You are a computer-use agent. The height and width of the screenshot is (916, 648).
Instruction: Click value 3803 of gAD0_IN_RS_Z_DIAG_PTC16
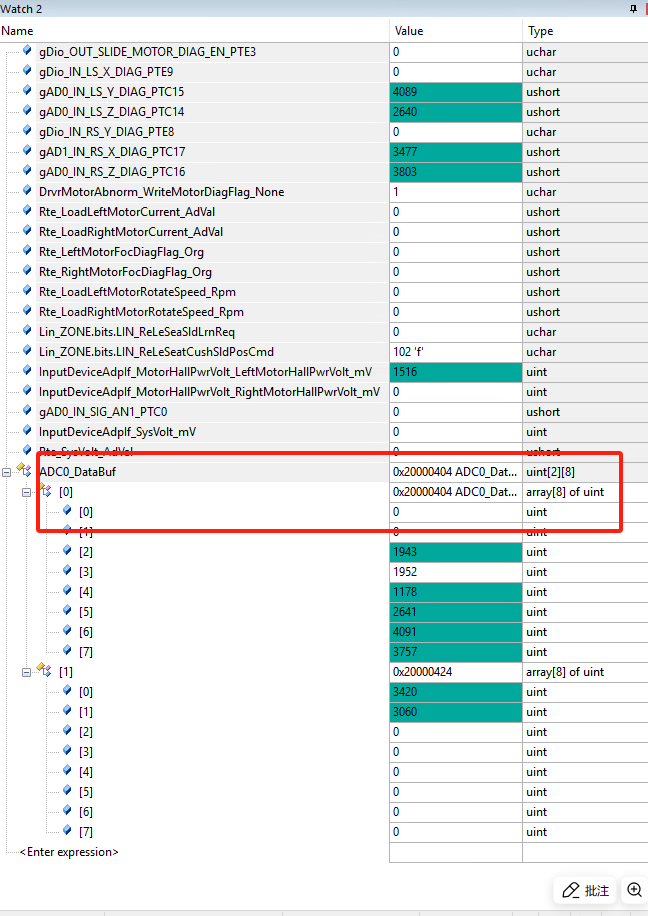coord(456,172)
